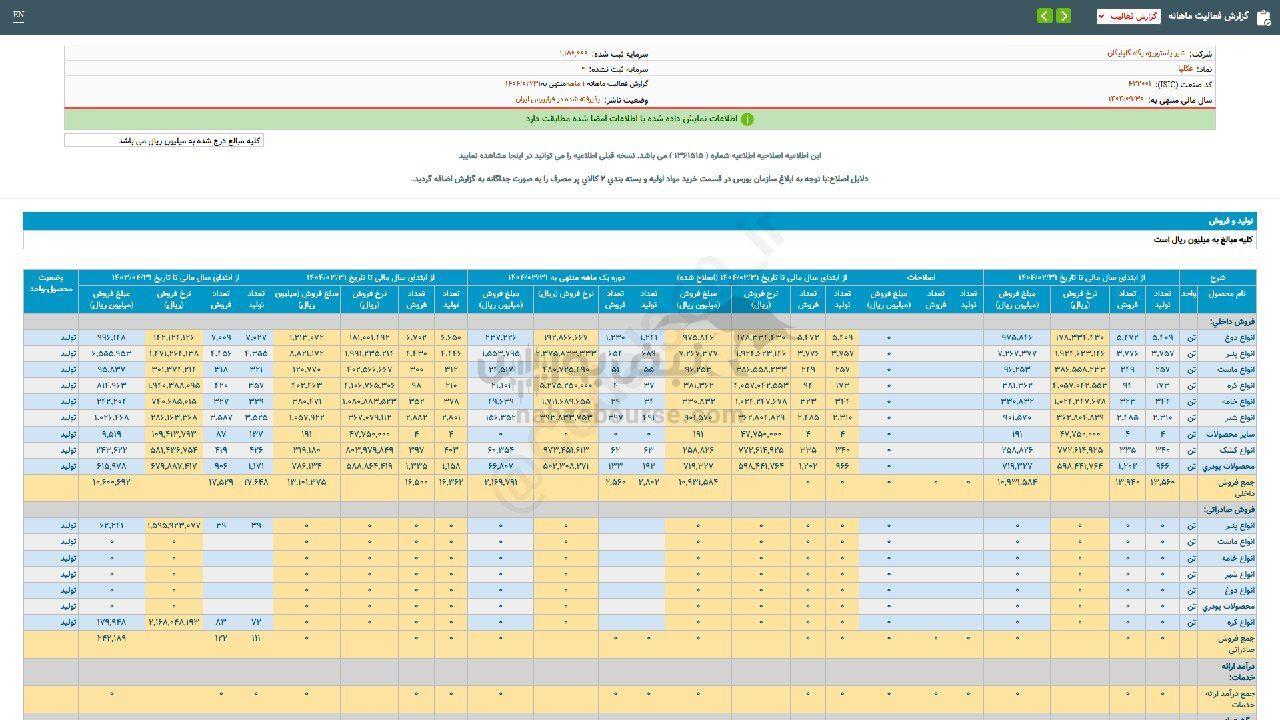
Task: Go to previous report with left arrow
Action: (1044, 16)
